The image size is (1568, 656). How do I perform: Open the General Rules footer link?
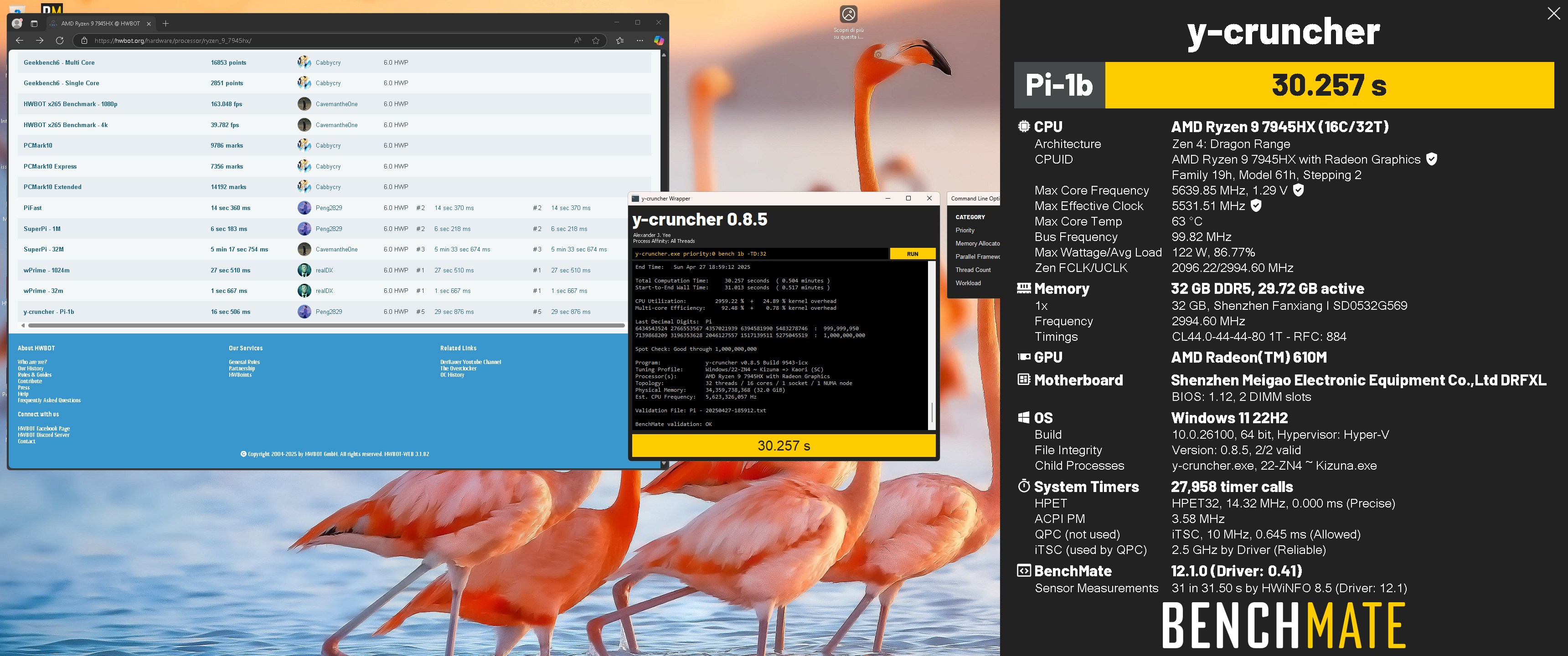(244, 362)
